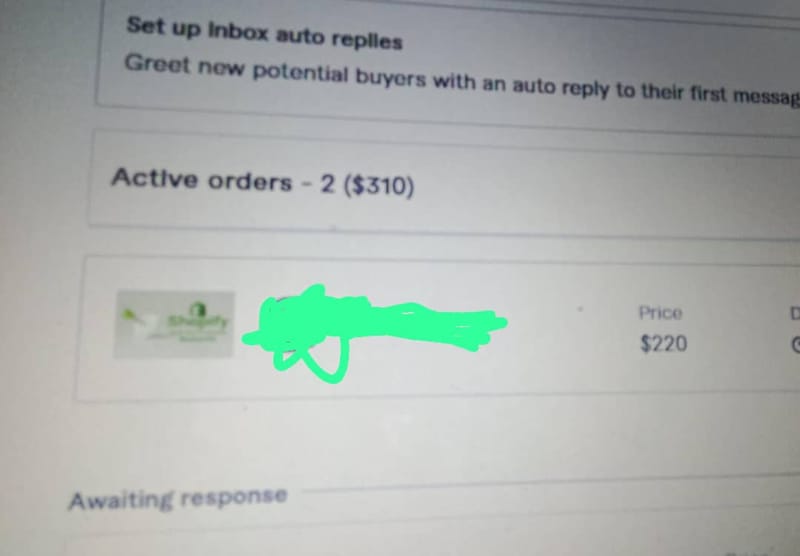The image size is (800, 556).
Task: Click the ($310) active orders total
Action: coord(379,186)
